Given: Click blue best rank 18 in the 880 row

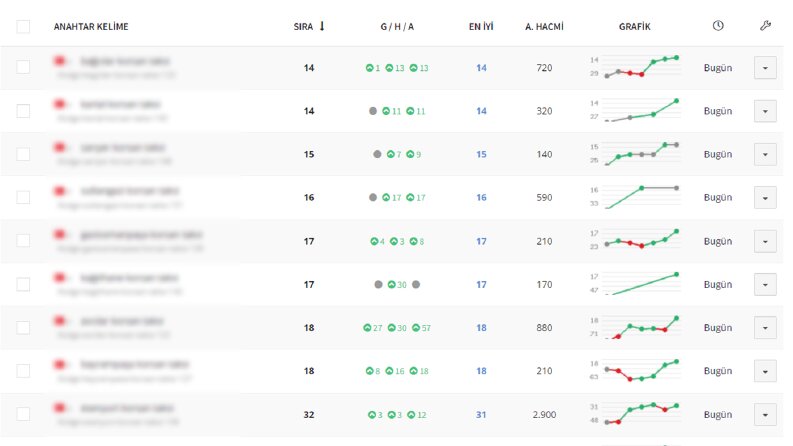Looking at the screenshot, I should [x=481, y=328].
